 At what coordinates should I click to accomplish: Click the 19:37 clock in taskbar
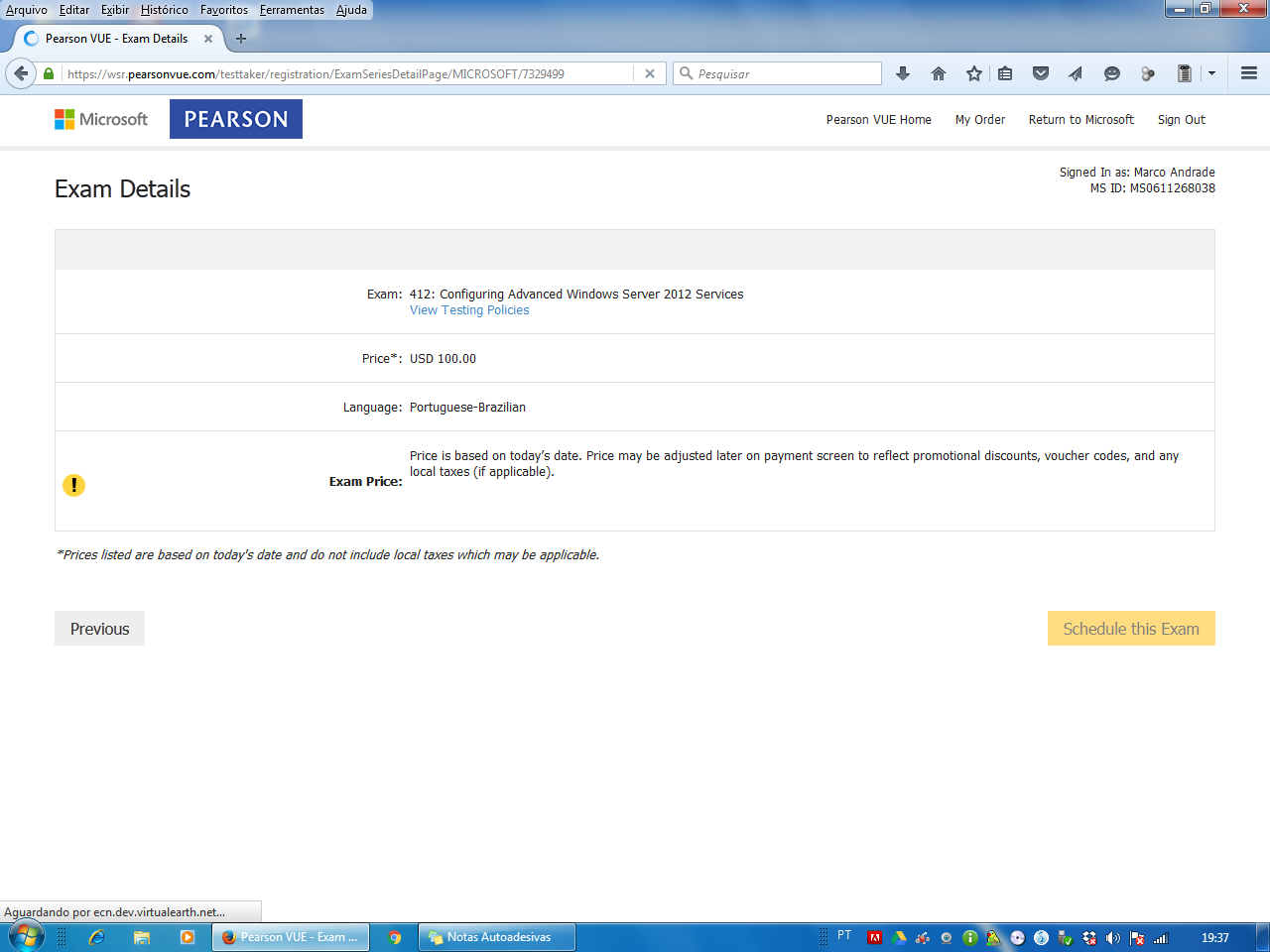(x=1214, y=937)
